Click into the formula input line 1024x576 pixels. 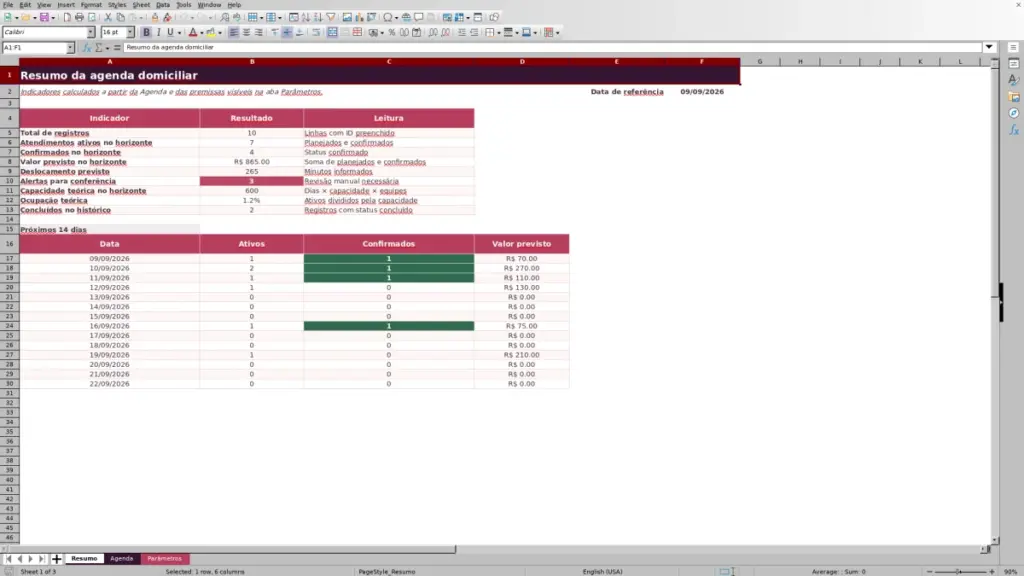[553, 48]
